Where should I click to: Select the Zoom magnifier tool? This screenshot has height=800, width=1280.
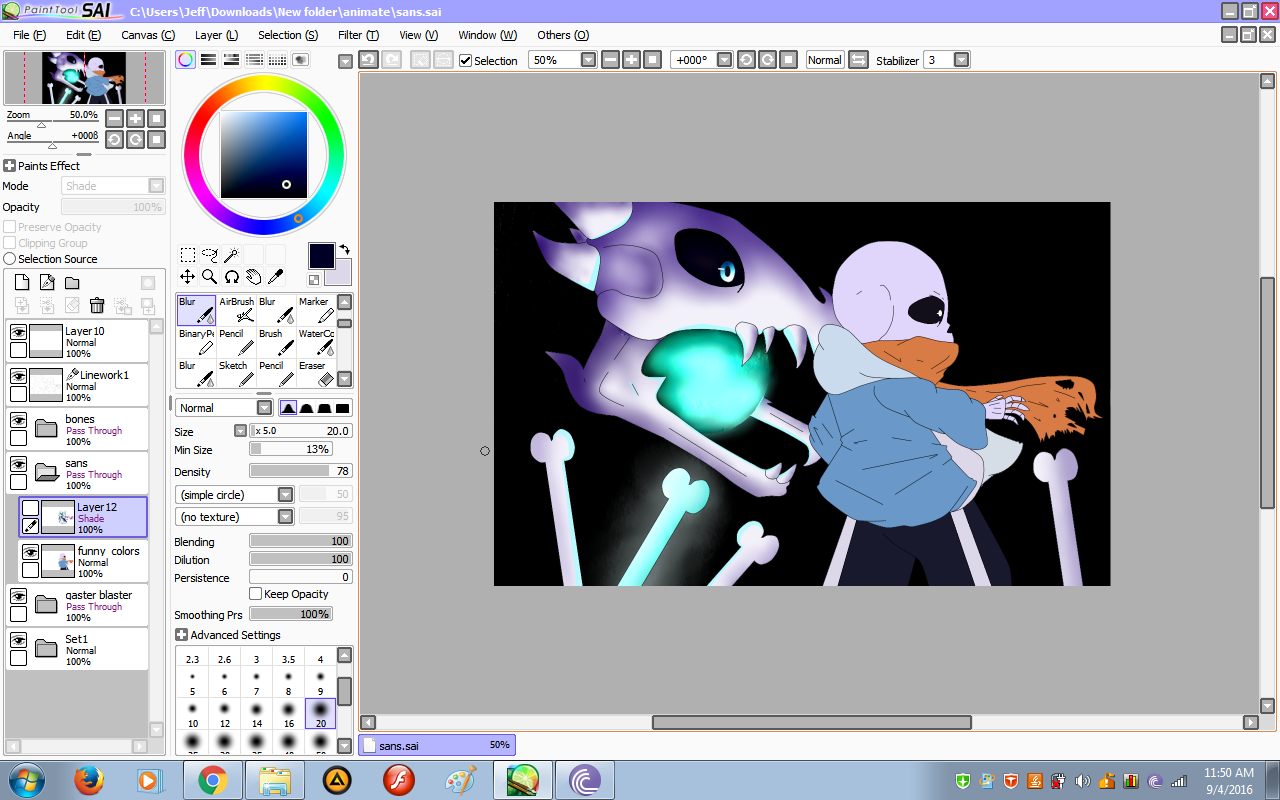pos(210,277)
